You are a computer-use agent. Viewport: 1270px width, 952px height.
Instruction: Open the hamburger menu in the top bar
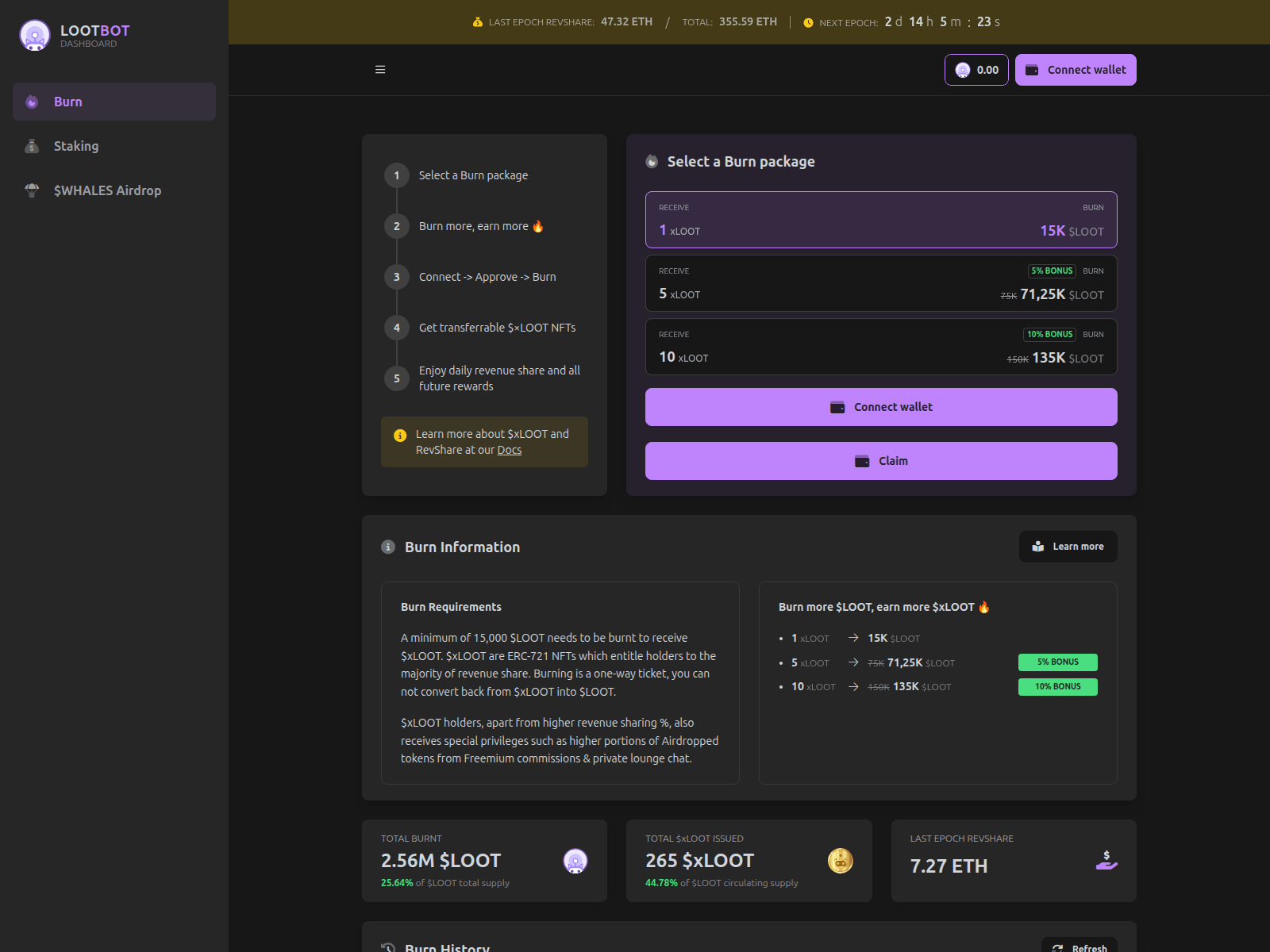click(380, 70)
